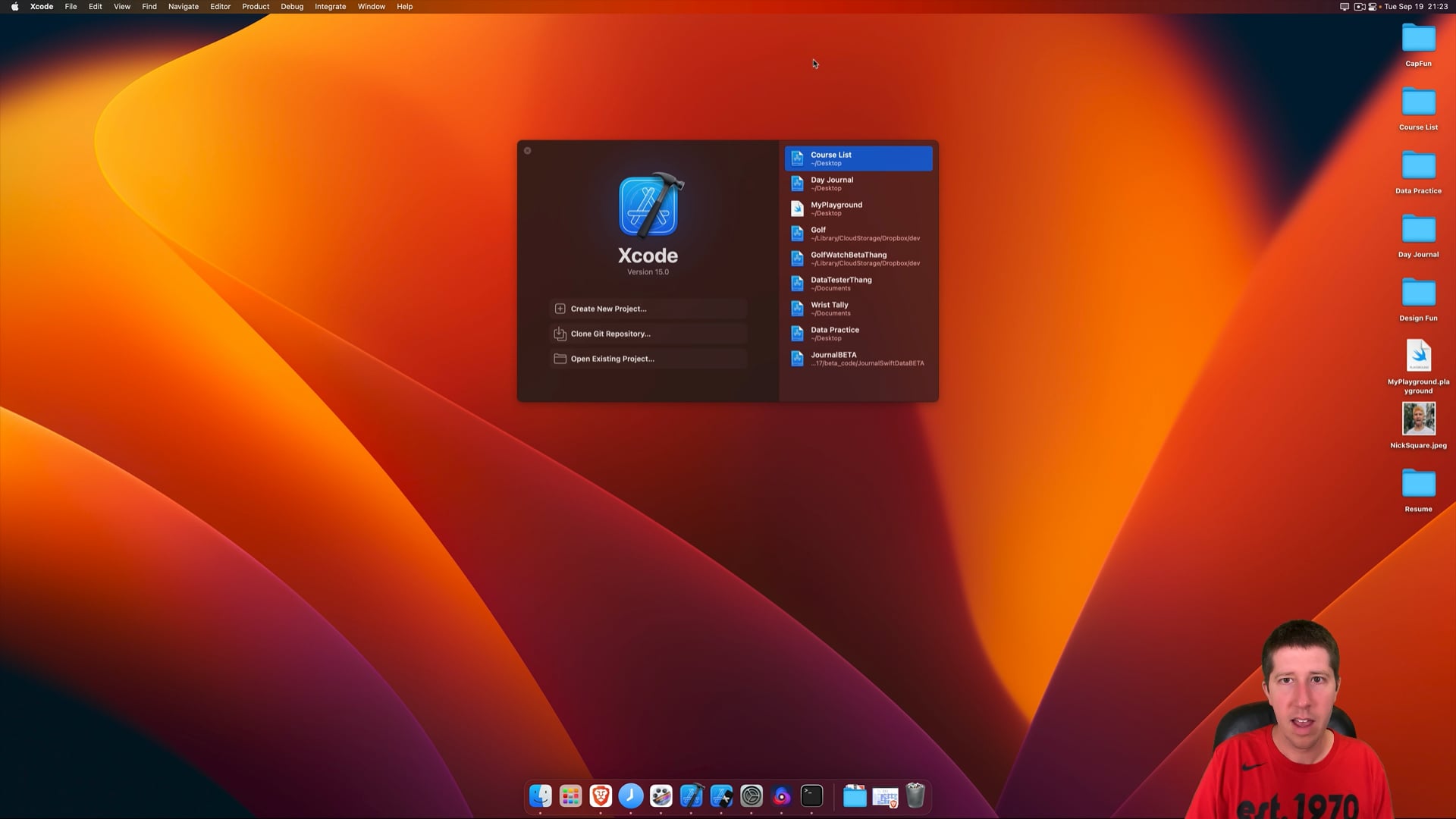Viewport: 1456px width, 819px height.
Task: Open Launchpad from the Dock
Action: point(570,796)
